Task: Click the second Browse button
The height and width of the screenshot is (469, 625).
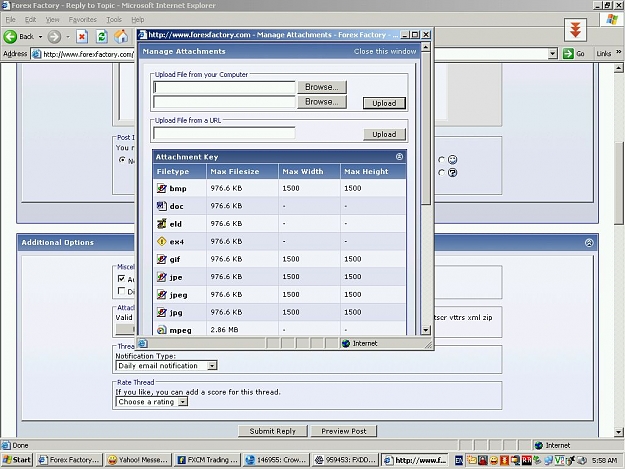Action: (322, 102)
